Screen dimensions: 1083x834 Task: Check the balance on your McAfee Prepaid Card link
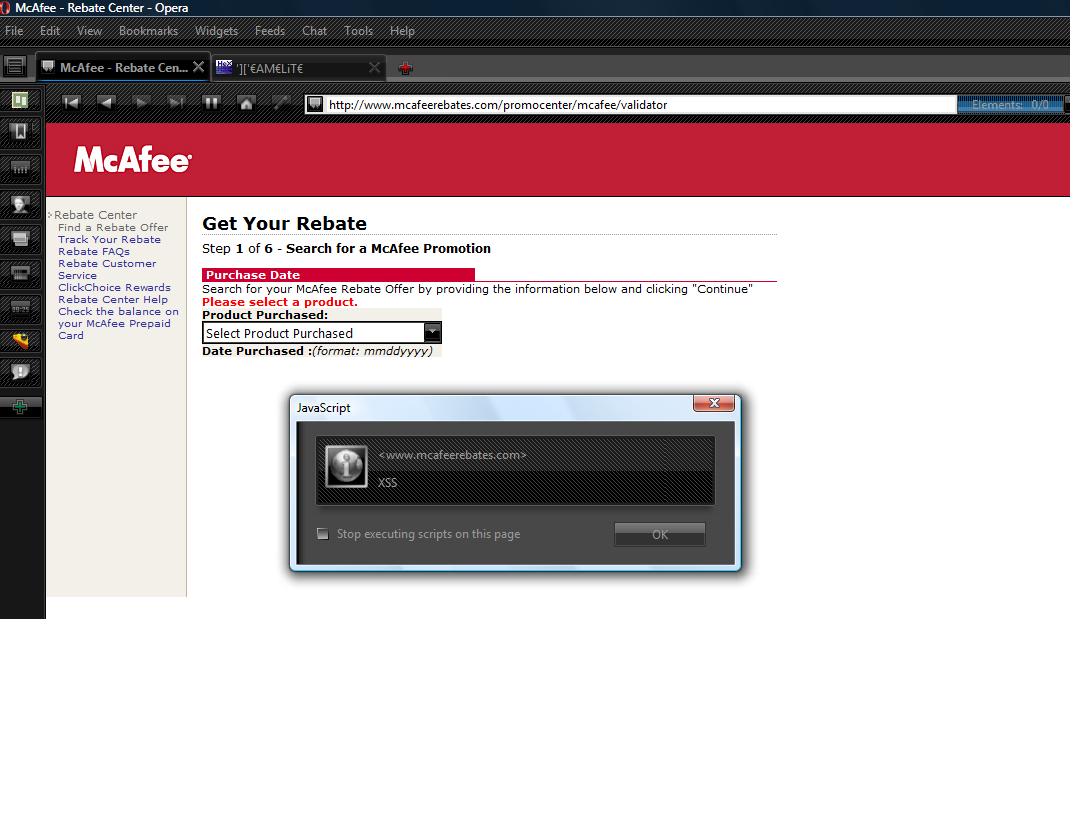click(x=118, y=323)
